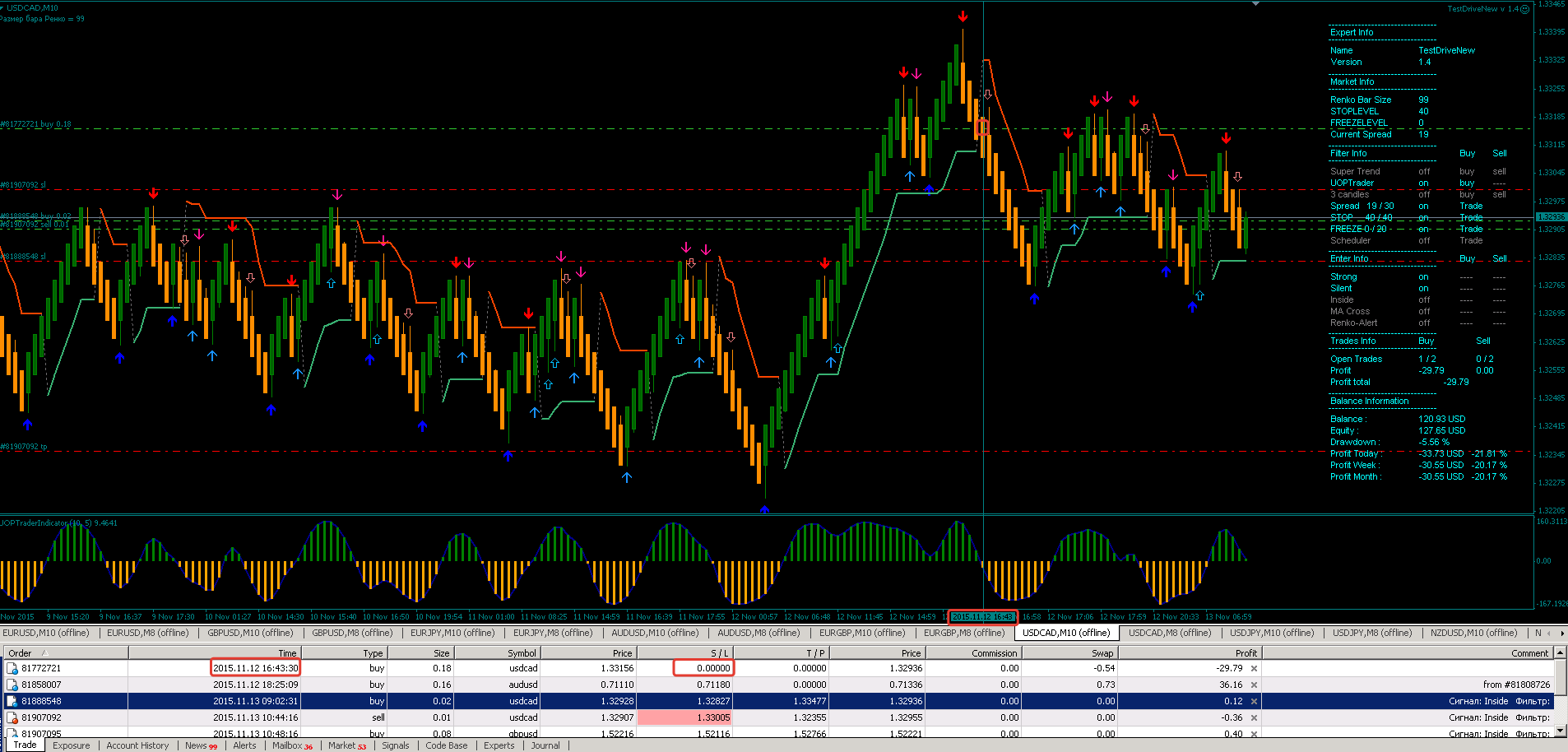The image size is (1568, 752).
Task: Open the Code Base tab
Action: click(x=447, y=745)
